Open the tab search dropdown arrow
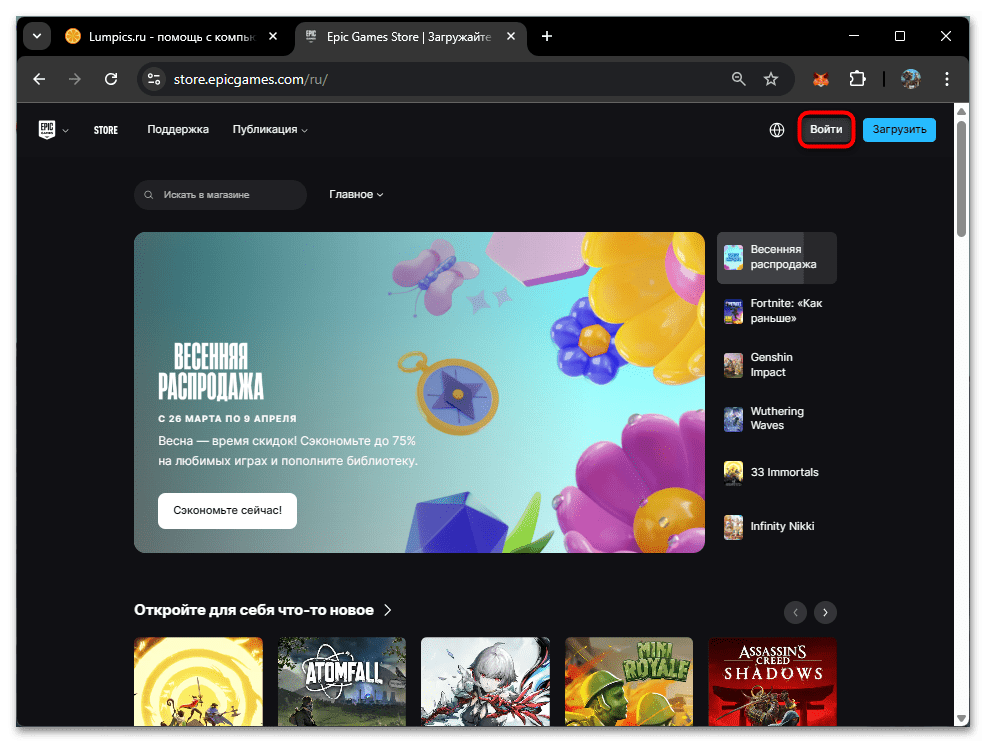 tap(37, 36)
